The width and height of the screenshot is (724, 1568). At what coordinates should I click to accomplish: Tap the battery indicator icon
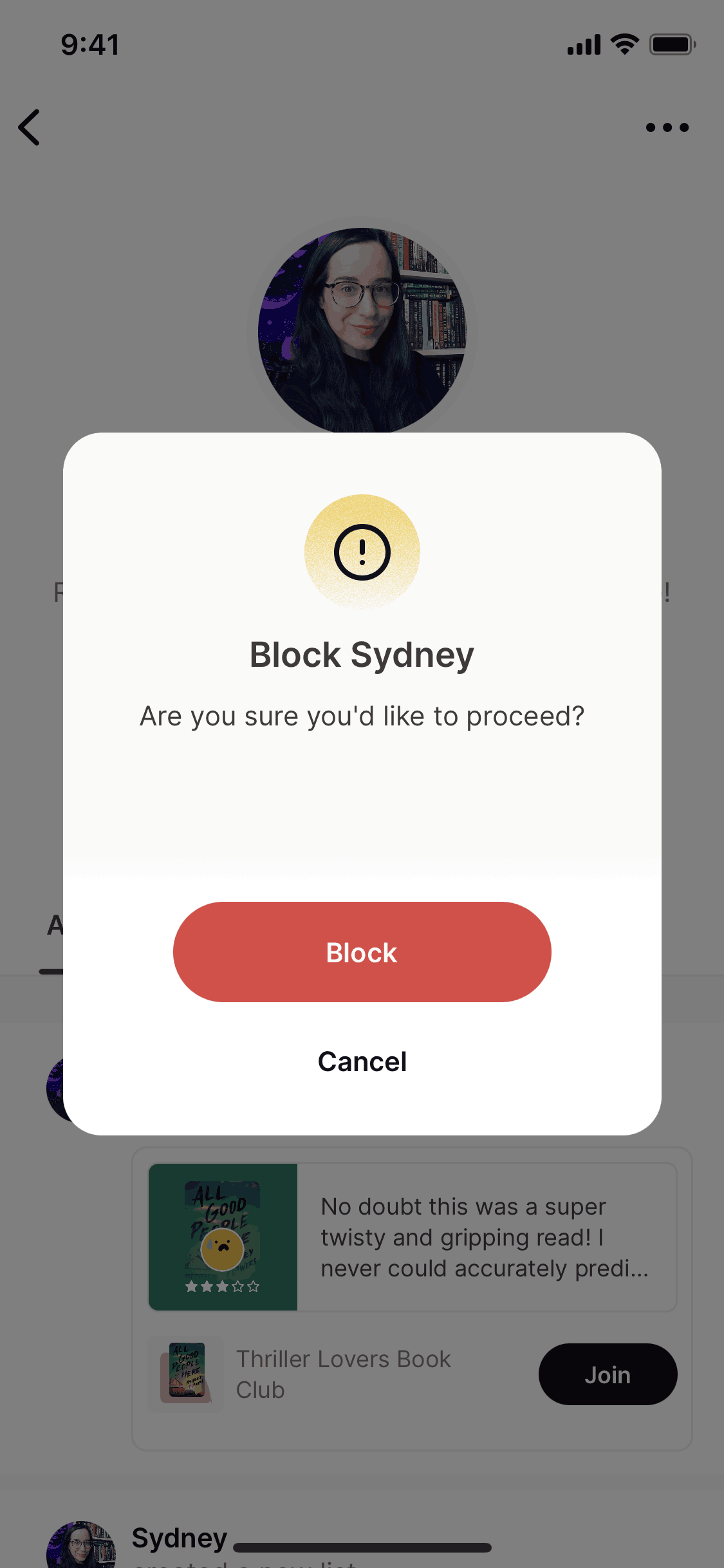pyautogui.click(x=672, y=44)
